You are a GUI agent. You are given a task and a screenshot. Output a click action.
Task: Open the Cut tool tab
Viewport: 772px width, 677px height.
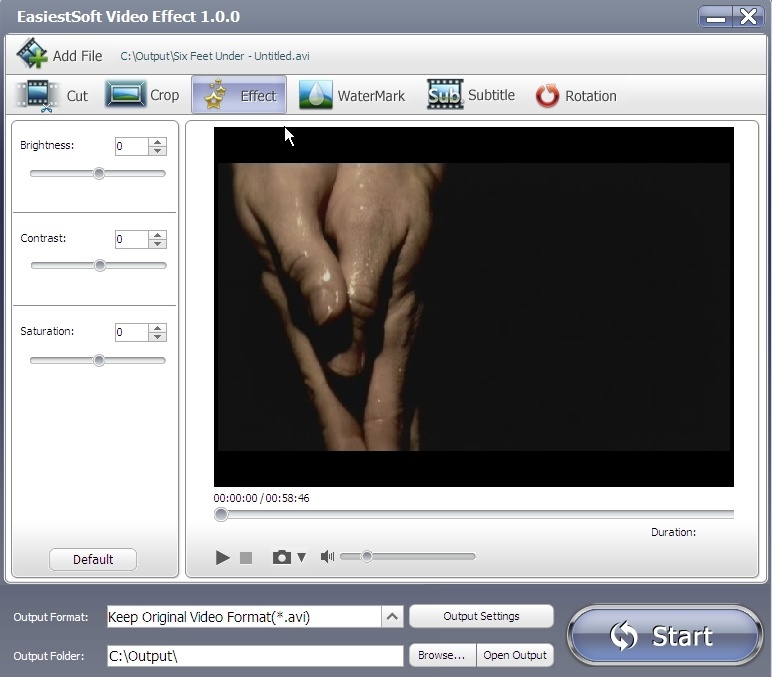point(52,96)
